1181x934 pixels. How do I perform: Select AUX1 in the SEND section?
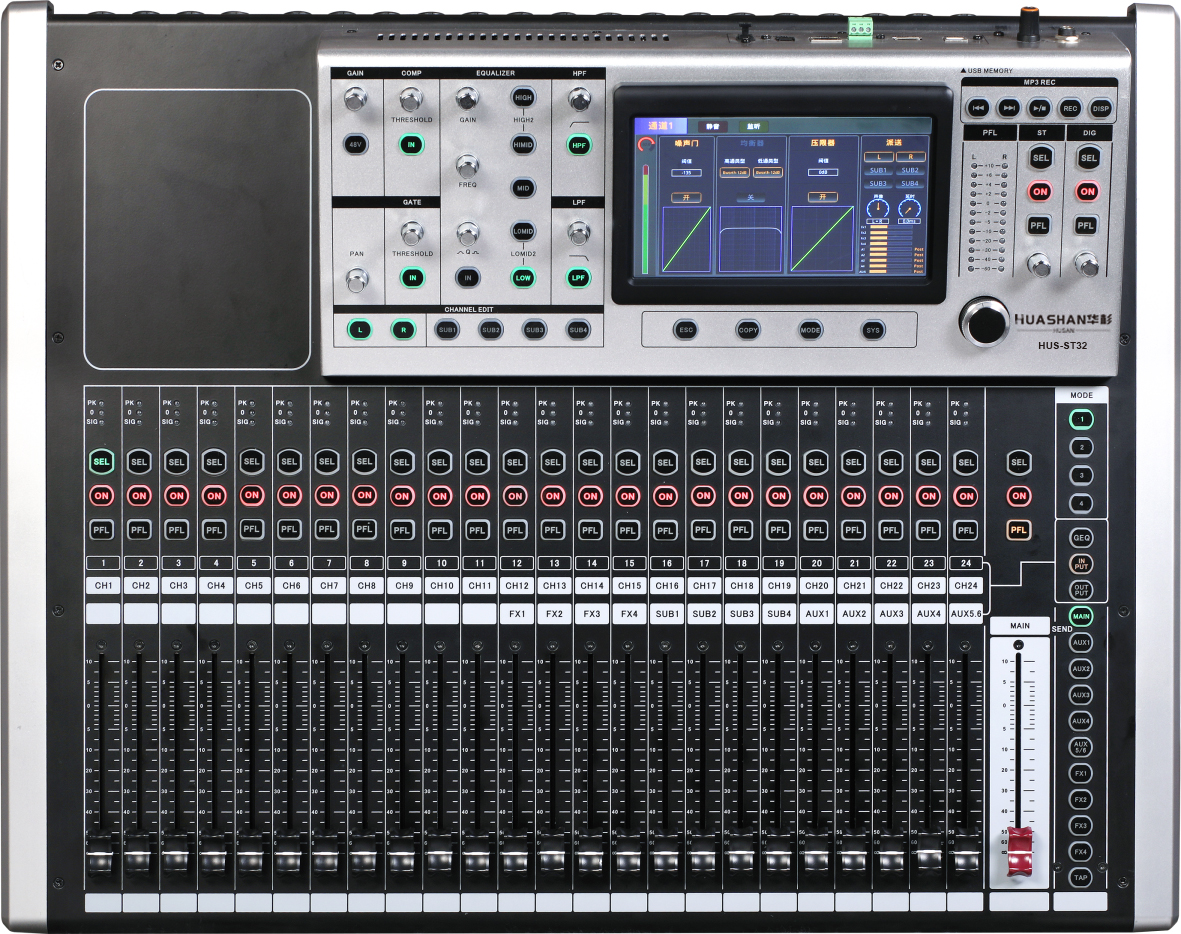(x=1081, y=643)
